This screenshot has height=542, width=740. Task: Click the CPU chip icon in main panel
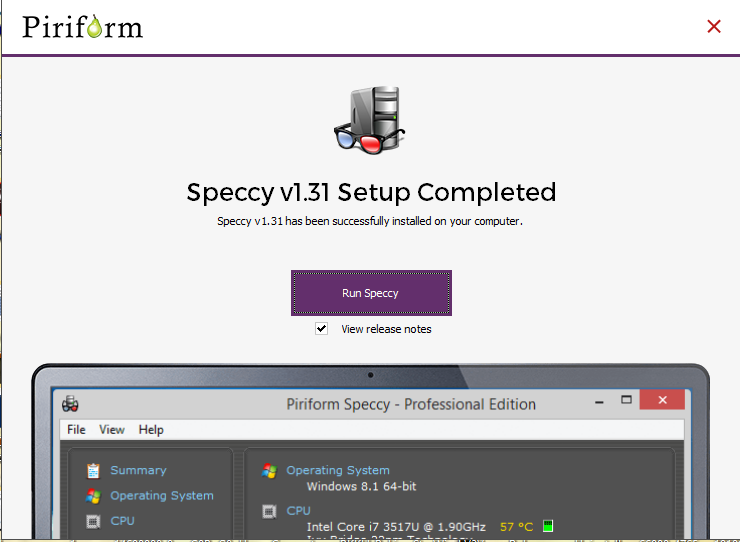tap(269, 511)
